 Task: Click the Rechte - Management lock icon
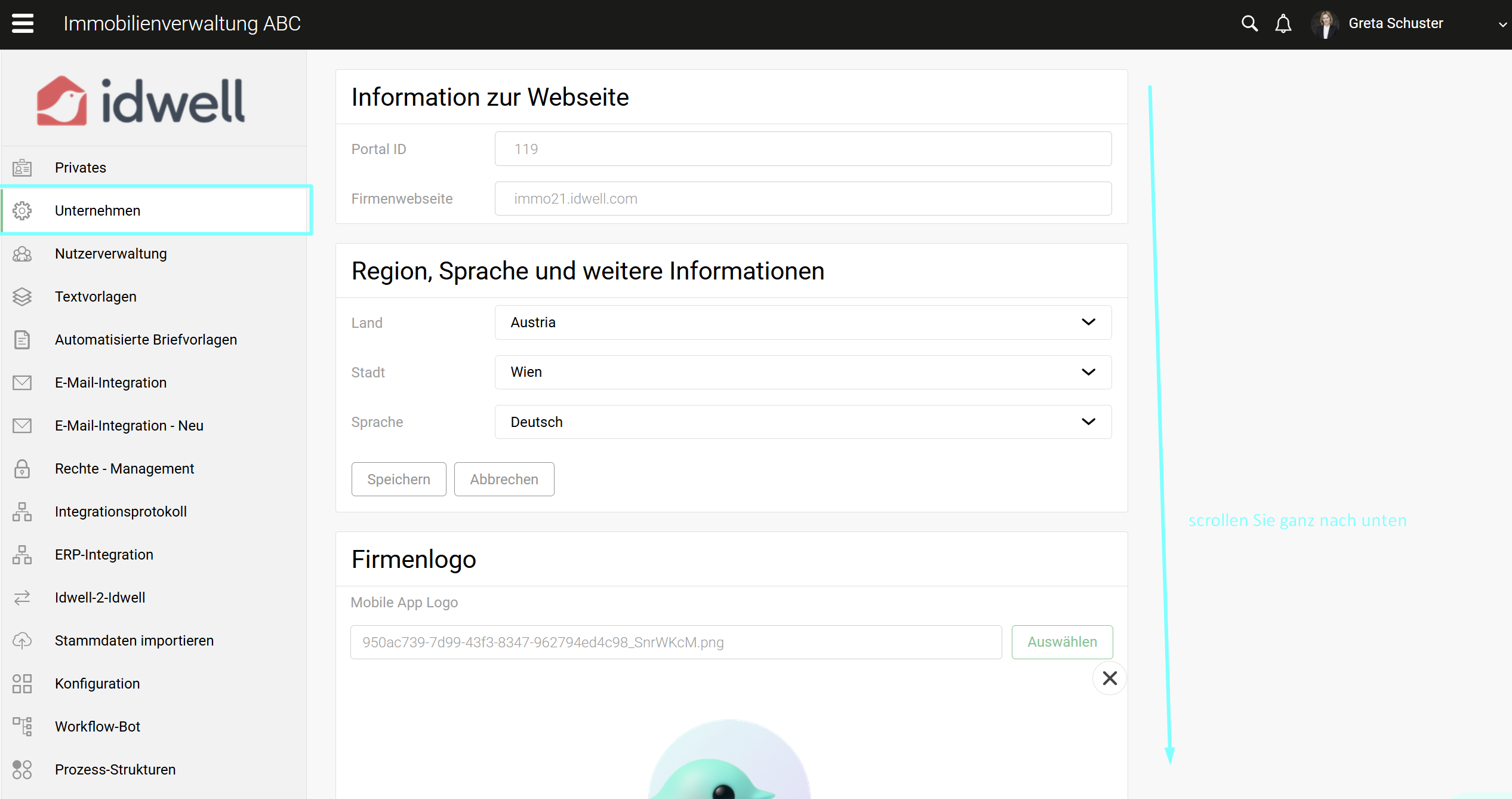tap(22, 469)
